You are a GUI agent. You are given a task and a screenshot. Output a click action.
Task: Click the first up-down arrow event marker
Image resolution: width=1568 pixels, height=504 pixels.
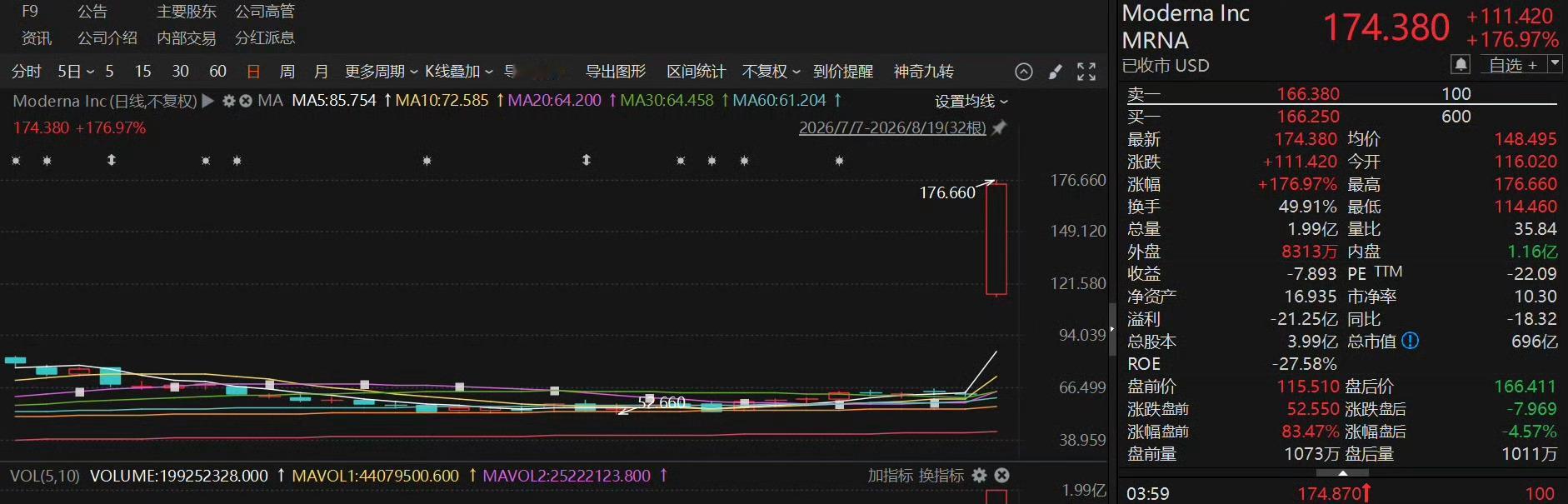point(112,159)
